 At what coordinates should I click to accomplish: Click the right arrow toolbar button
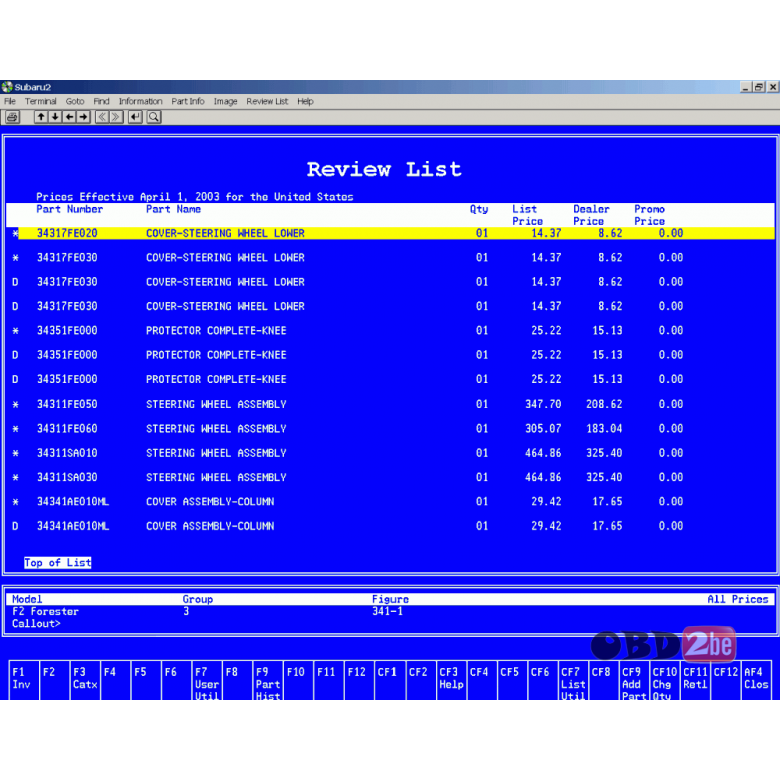point(83,117)
